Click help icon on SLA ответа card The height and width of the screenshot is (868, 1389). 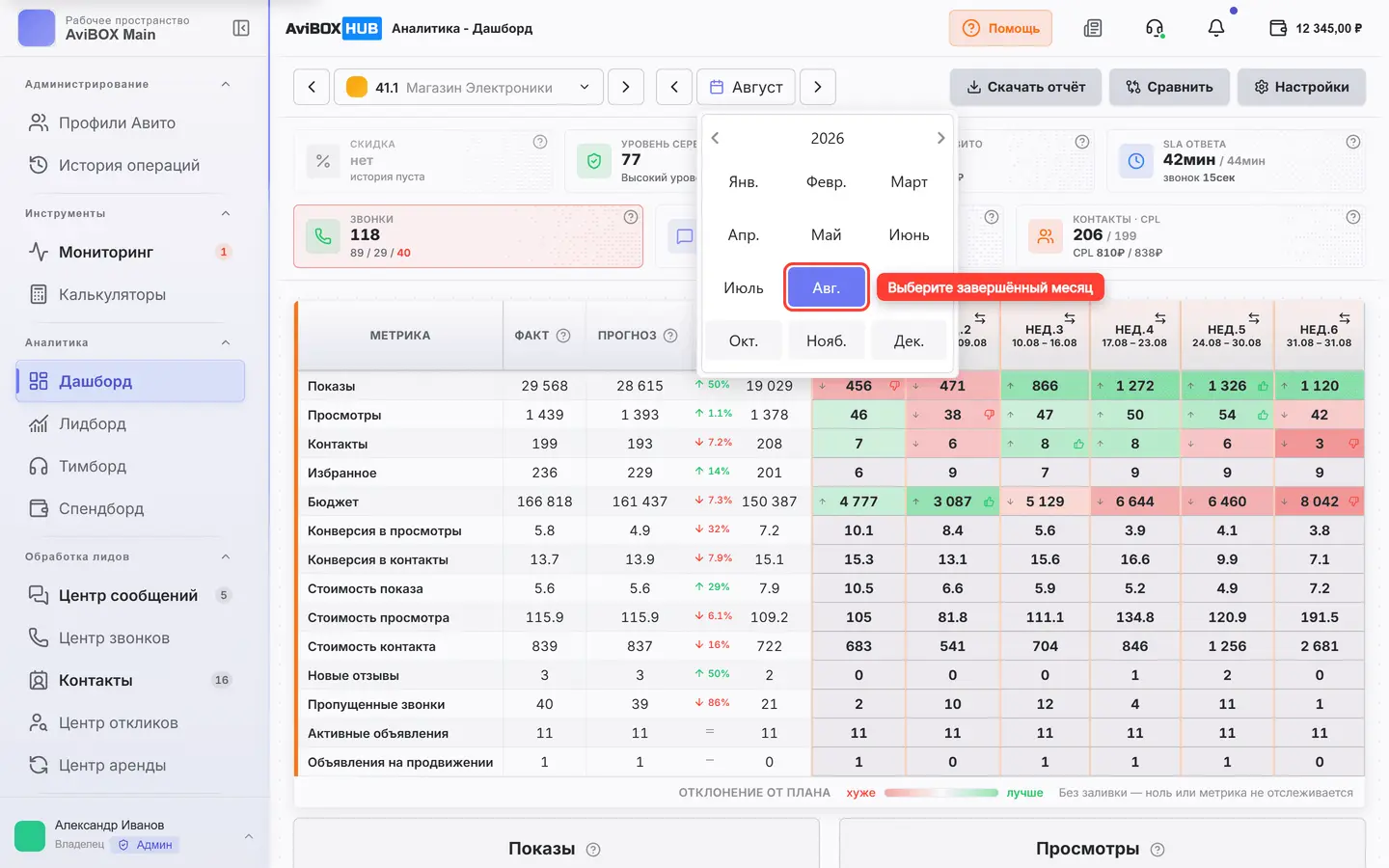[x=1353, y=142]
